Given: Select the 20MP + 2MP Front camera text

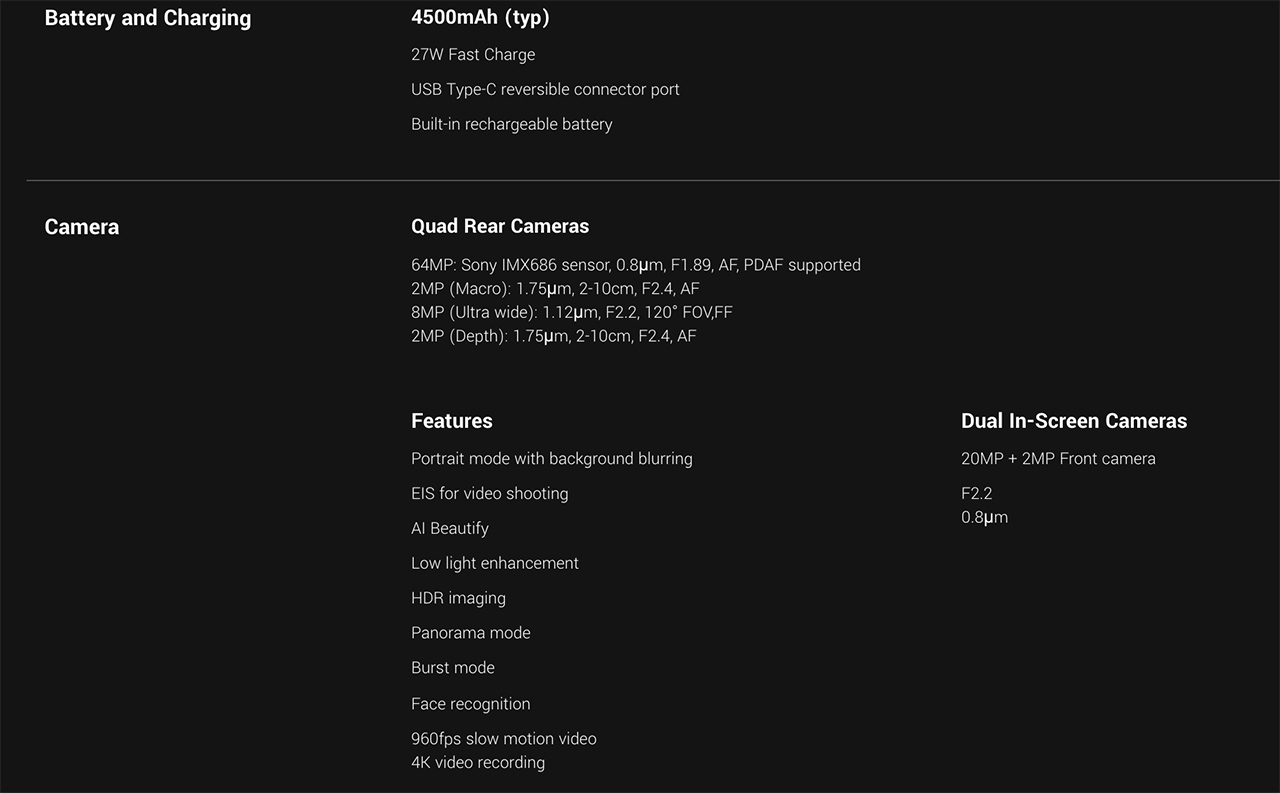Looking at the screenshot, I should [x=1058, y=458].
